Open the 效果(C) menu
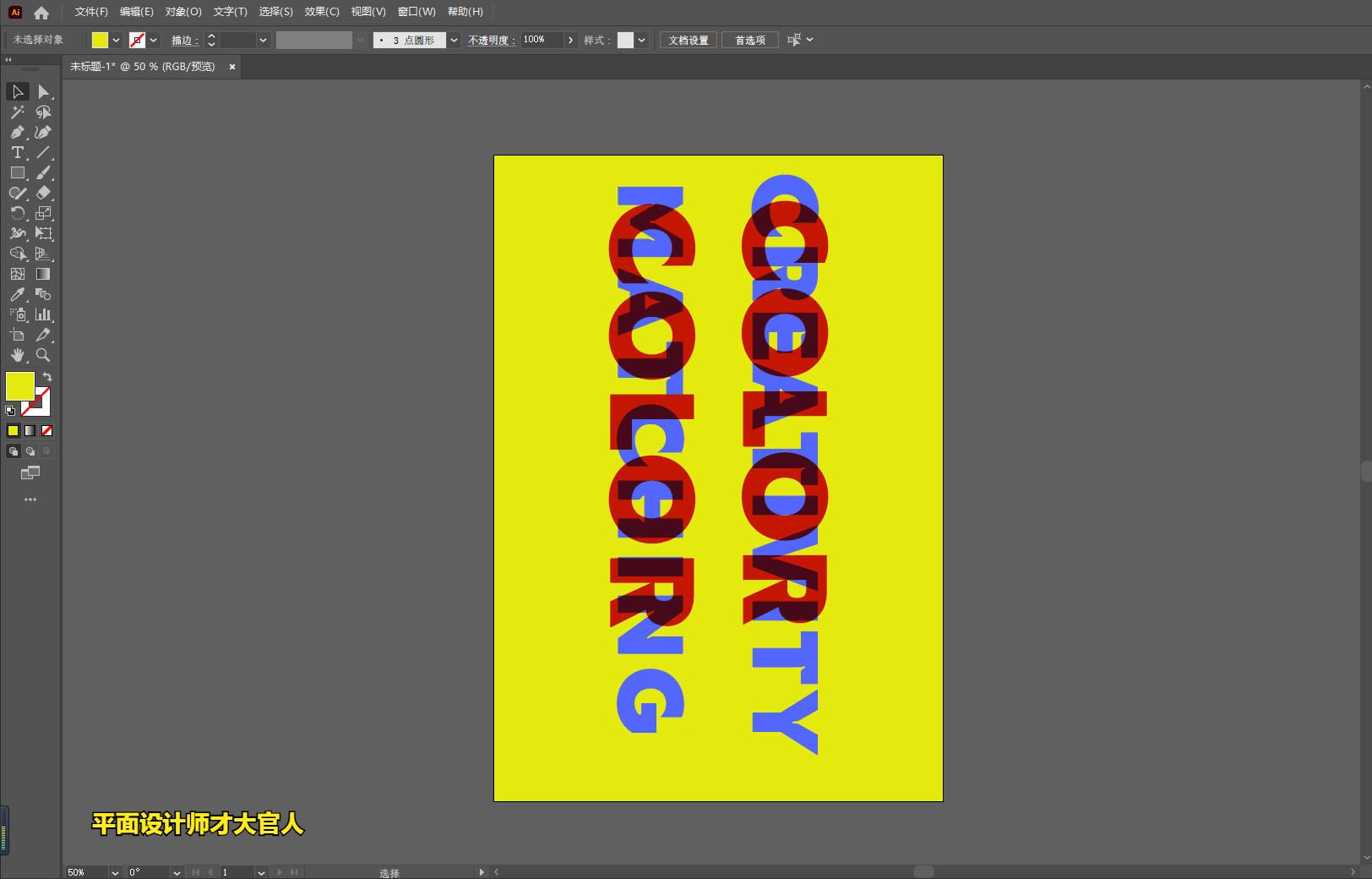 [x=322, y=12]
